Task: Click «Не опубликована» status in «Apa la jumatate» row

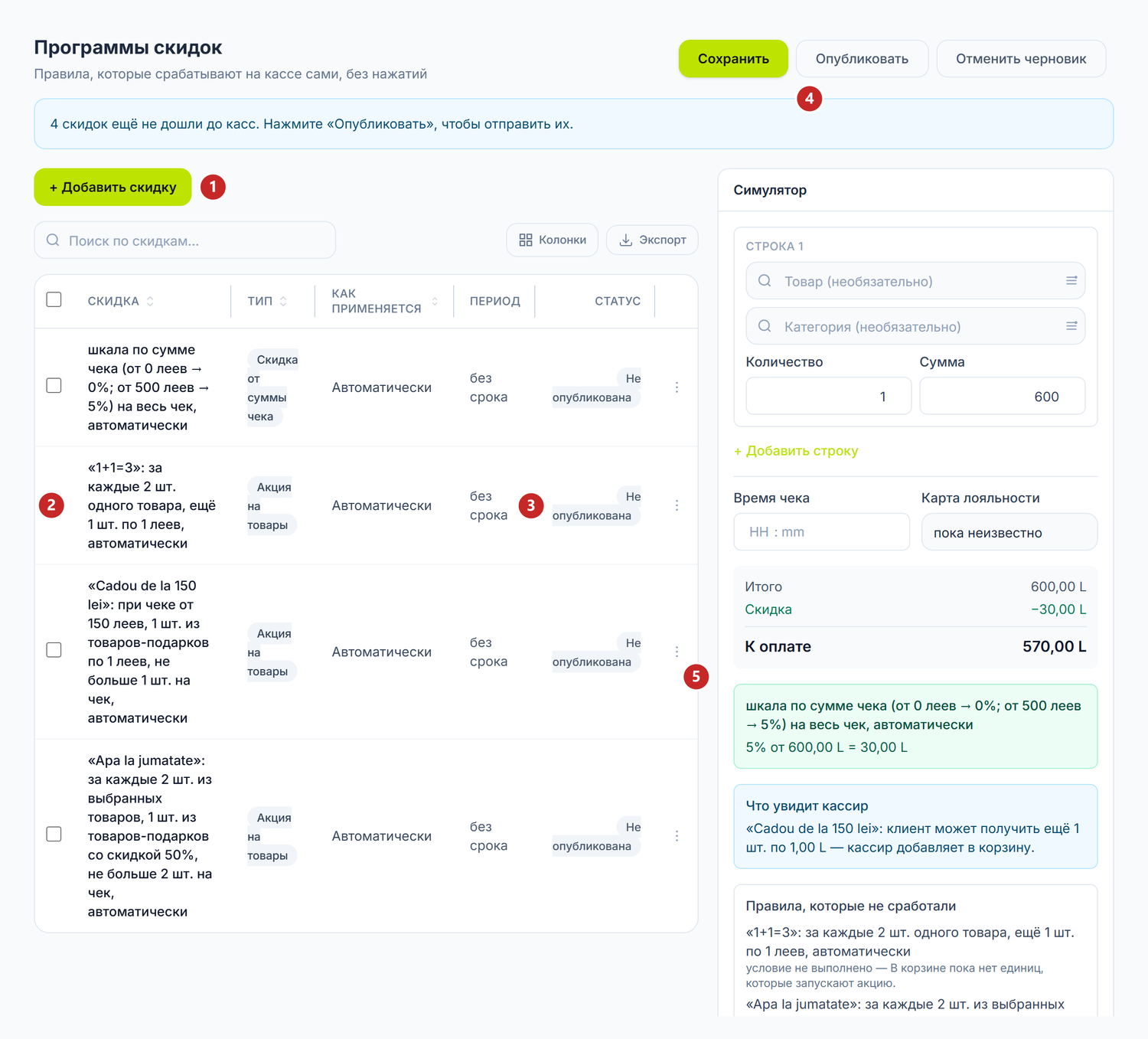Action: point(596,836)
